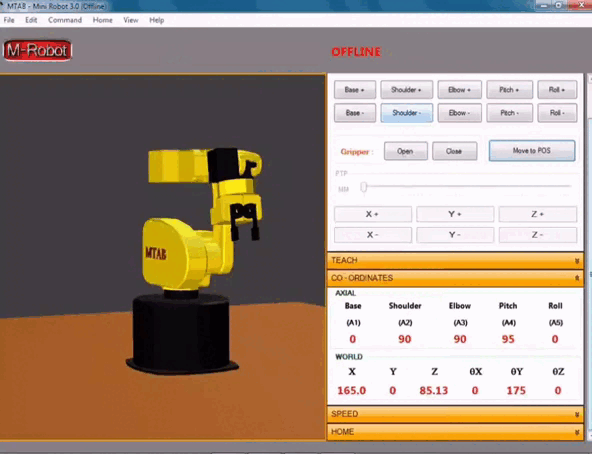Click the PTP MM slider handle
Image resolution: width=592 pixels, height=454 pixels.
(x=364, y=187)
